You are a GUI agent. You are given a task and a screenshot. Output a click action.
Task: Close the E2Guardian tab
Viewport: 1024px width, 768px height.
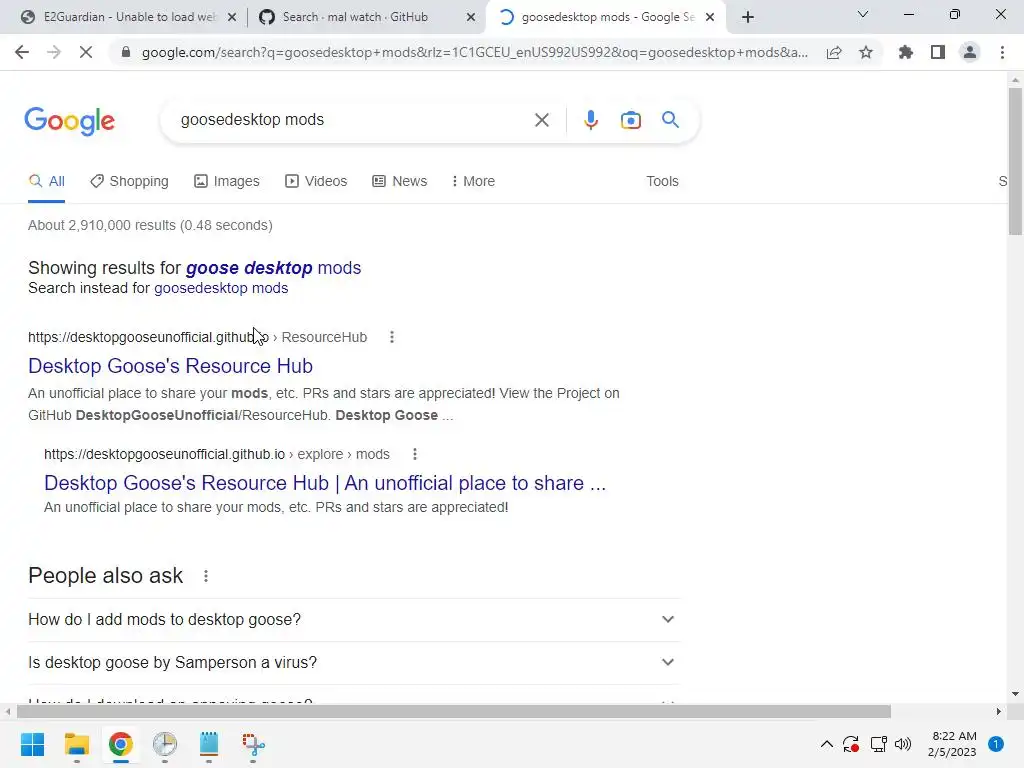pyautogui.click(x=232, y=18)
